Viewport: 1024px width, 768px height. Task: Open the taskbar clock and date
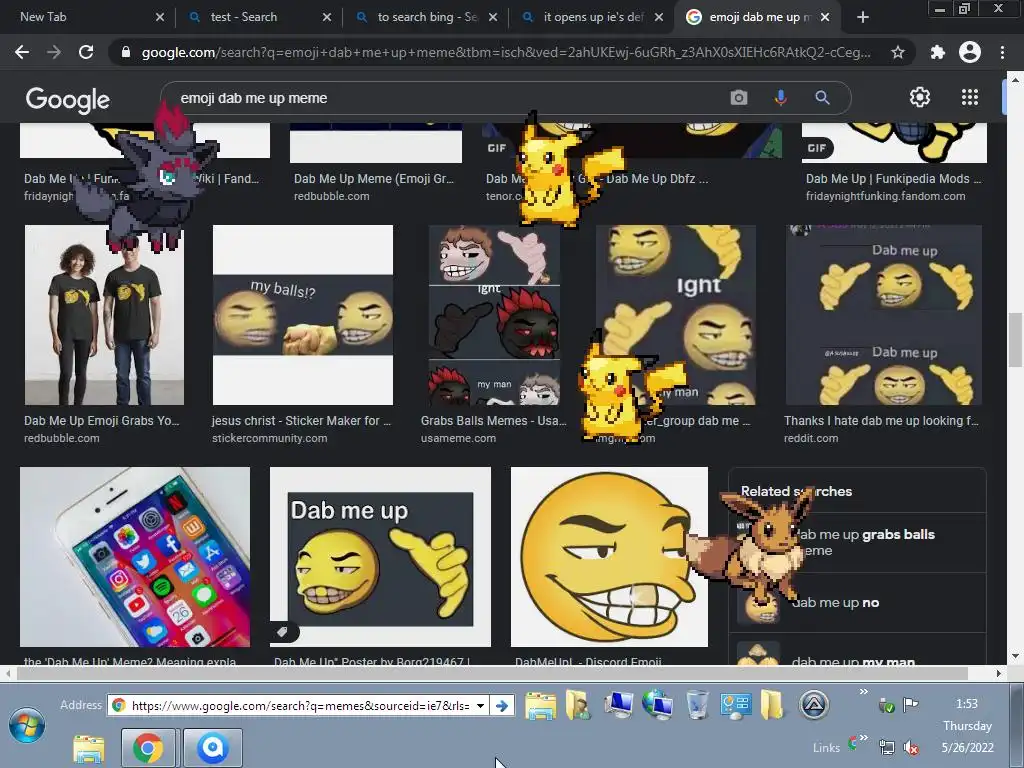967,726
